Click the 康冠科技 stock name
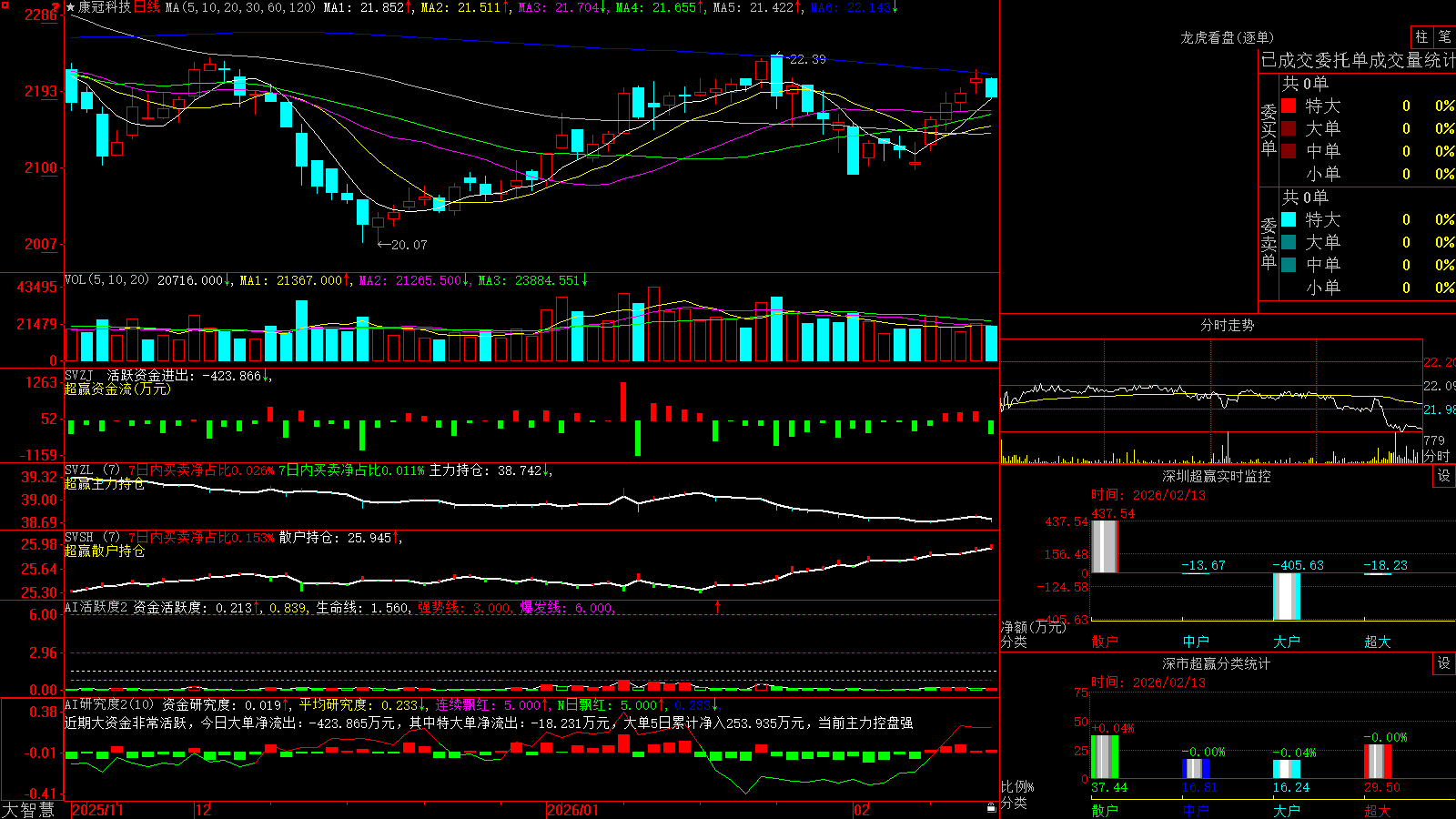This screenshot has width=1456, height=819. 105,7
